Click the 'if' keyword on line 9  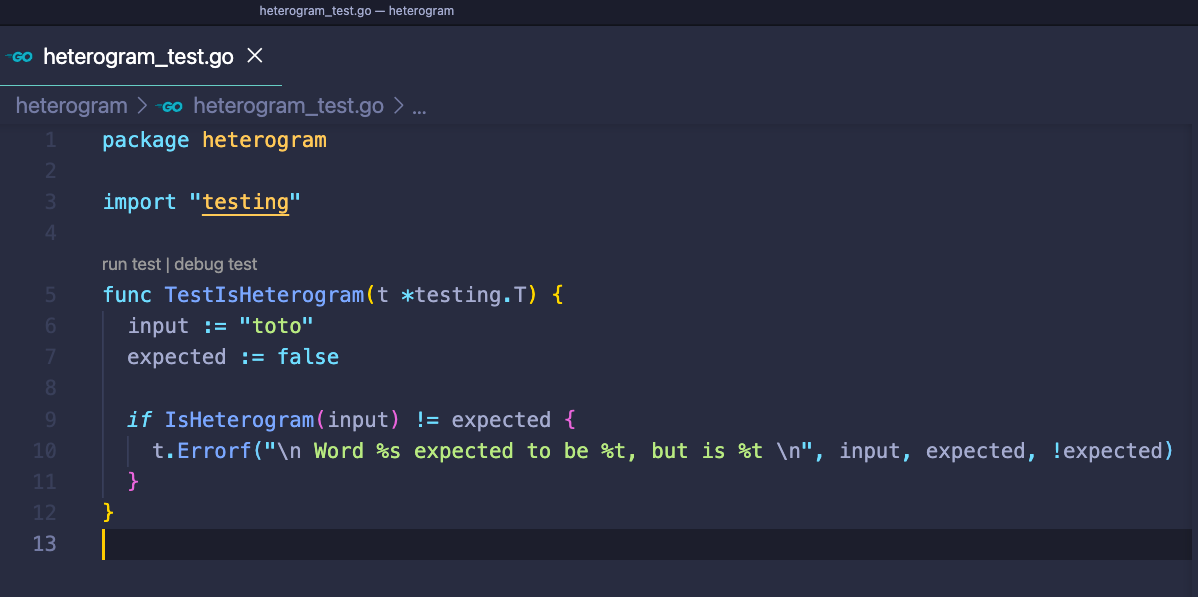point(140,420)
